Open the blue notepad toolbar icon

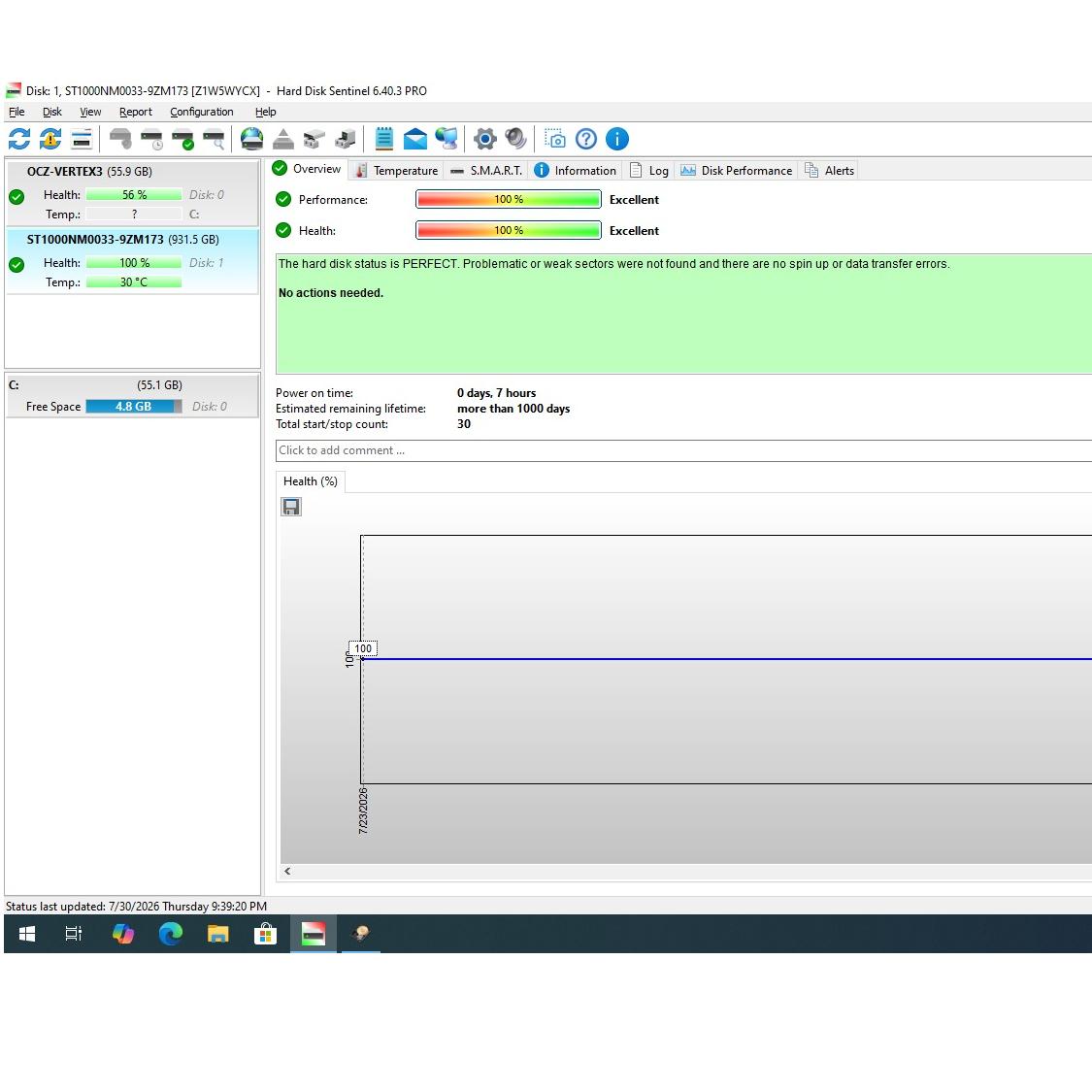383,139
